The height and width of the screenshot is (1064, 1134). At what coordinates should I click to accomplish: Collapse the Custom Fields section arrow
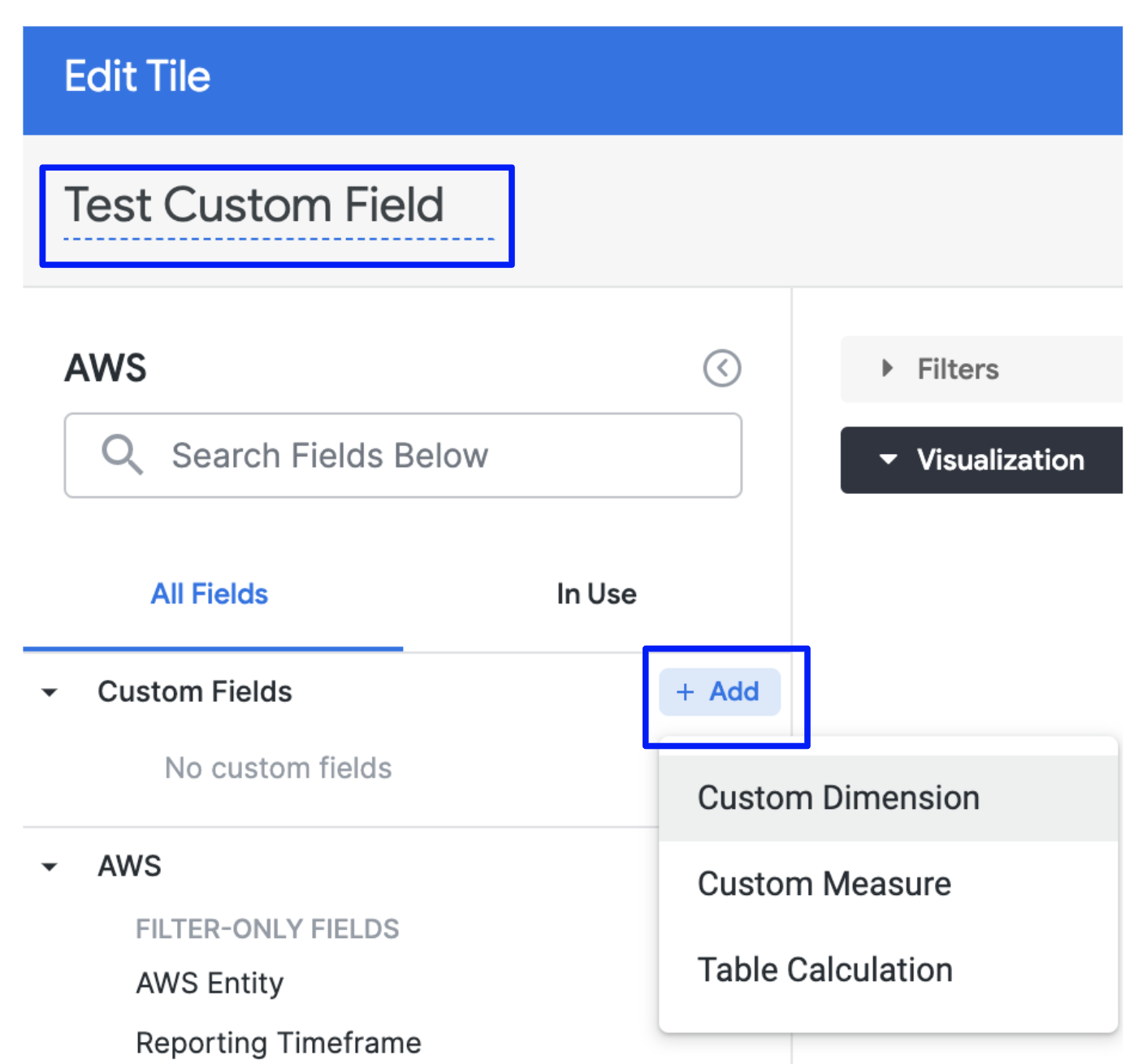[x=50, y=693]
